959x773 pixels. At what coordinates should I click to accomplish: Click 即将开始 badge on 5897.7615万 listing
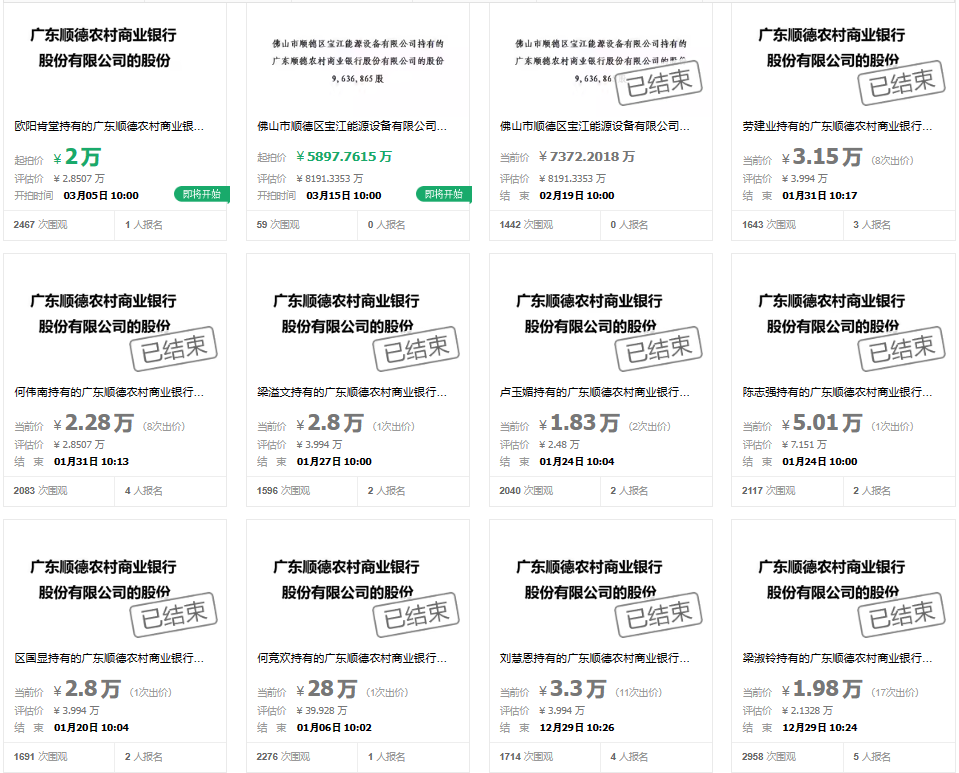[444, 194]
